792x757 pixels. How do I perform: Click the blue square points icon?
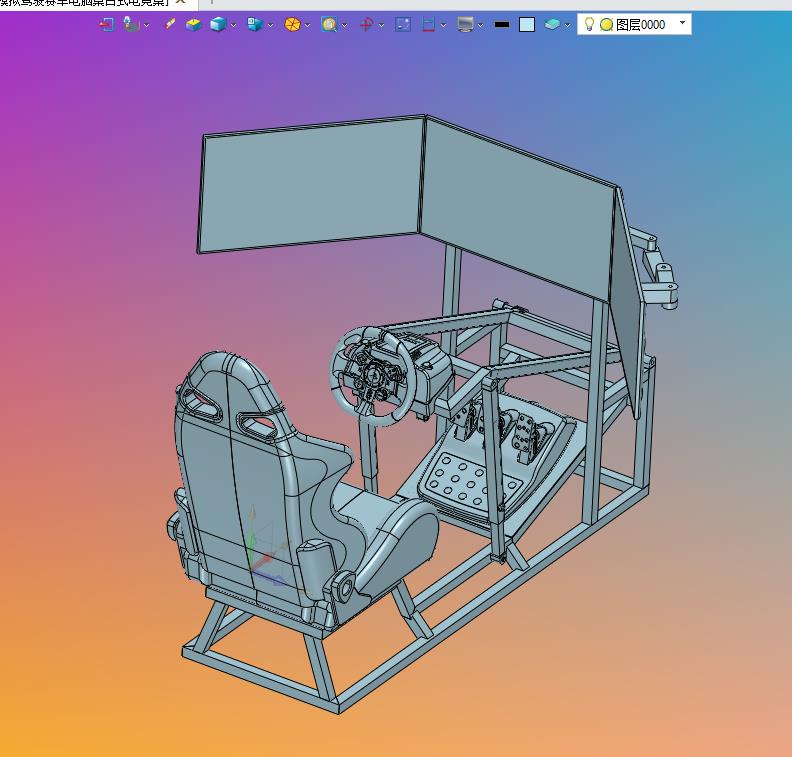pyautogui.click(x=403, y=24)
